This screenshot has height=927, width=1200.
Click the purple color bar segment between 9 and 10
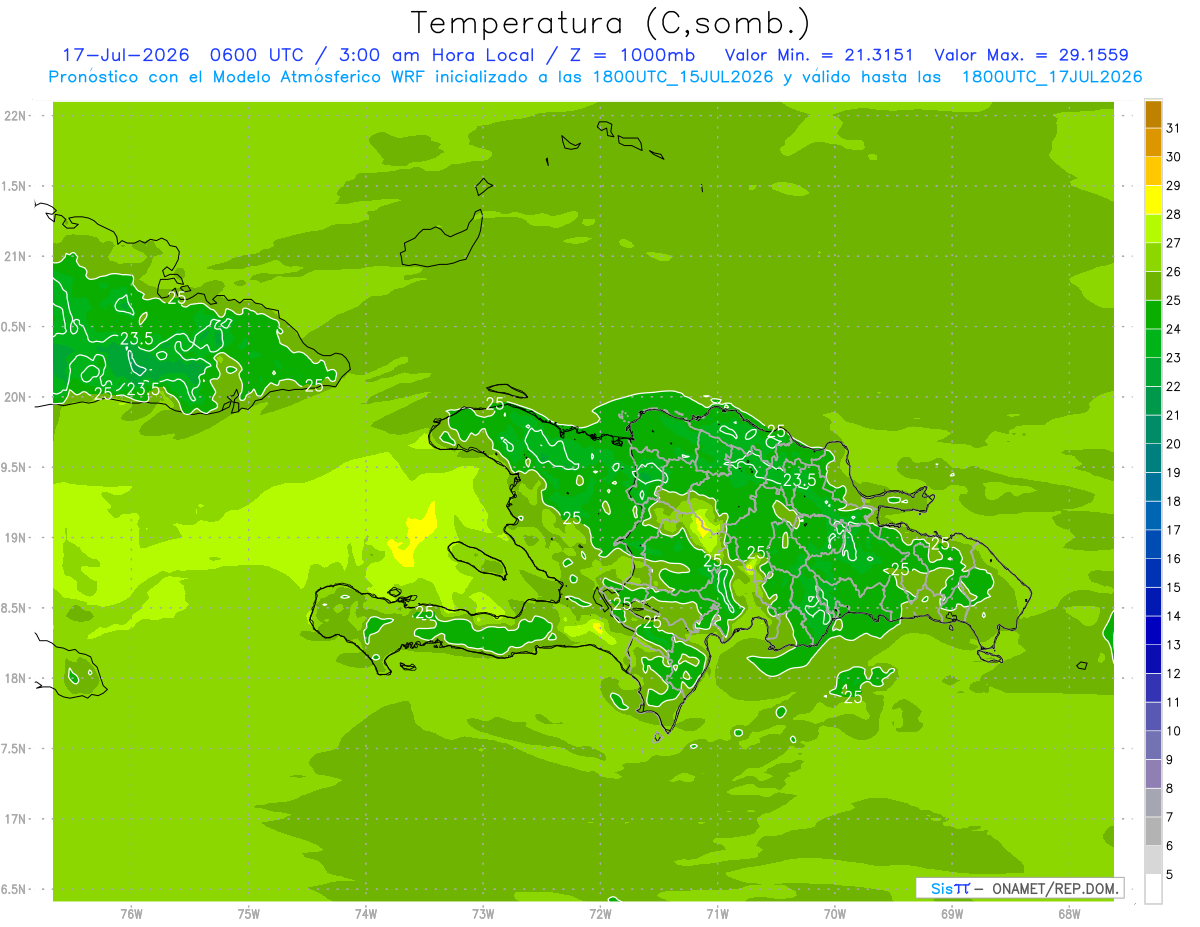coord(1153,746)
